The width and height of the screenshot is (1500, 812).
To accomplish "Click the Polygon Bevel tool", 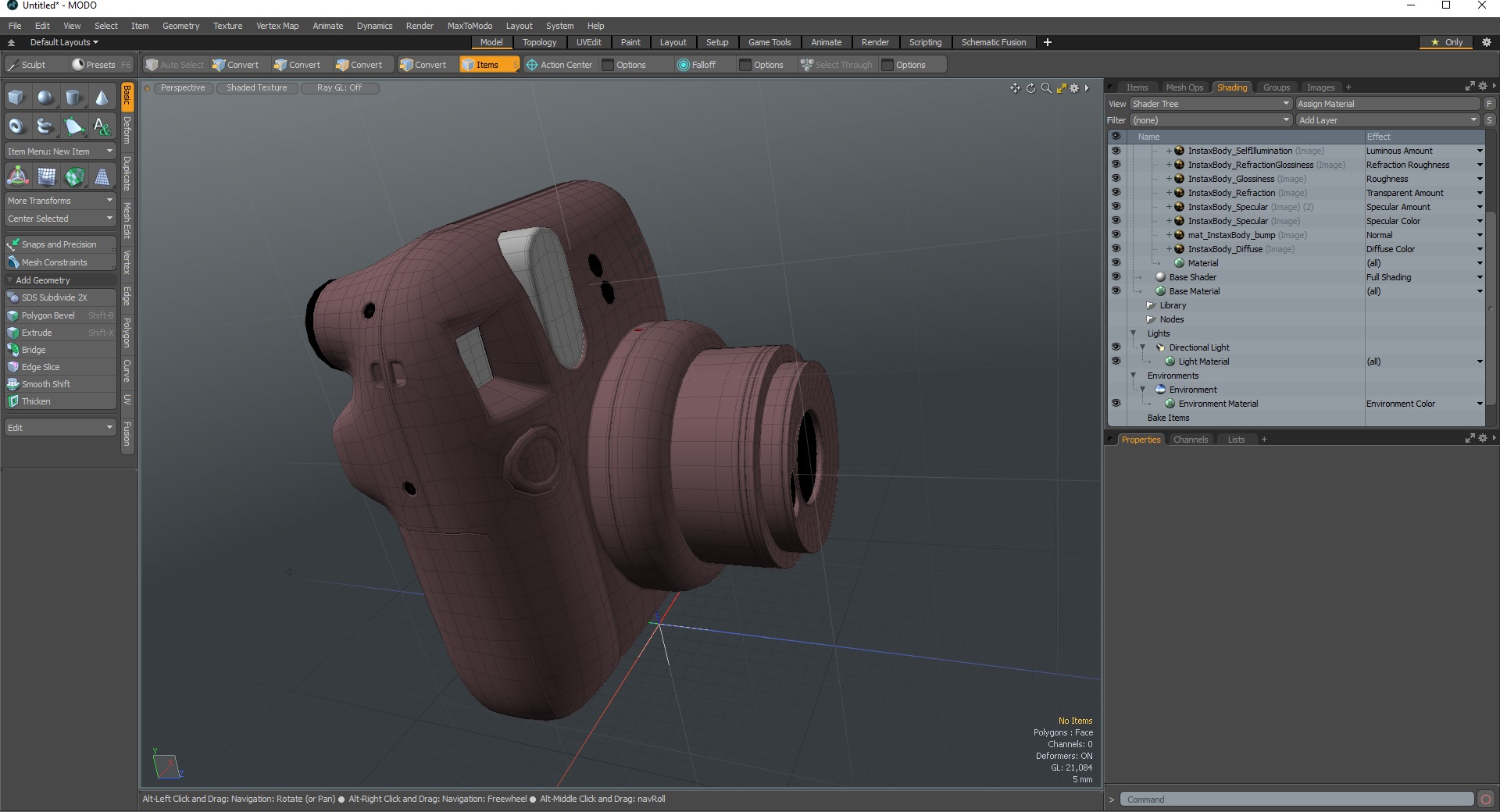I will [x=61, y=315].
